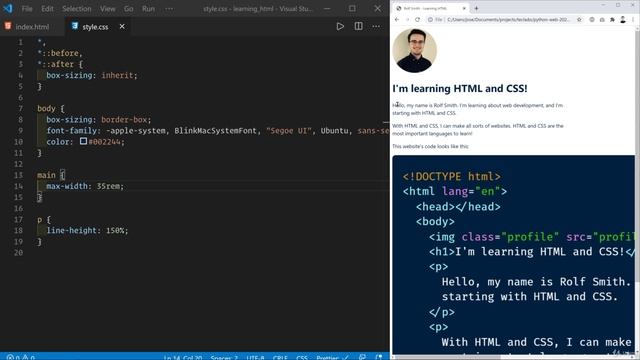The height and width of the screenshot is (360, 640).
Task: Switch to the index.html editor tab
Action: point(32,27)
